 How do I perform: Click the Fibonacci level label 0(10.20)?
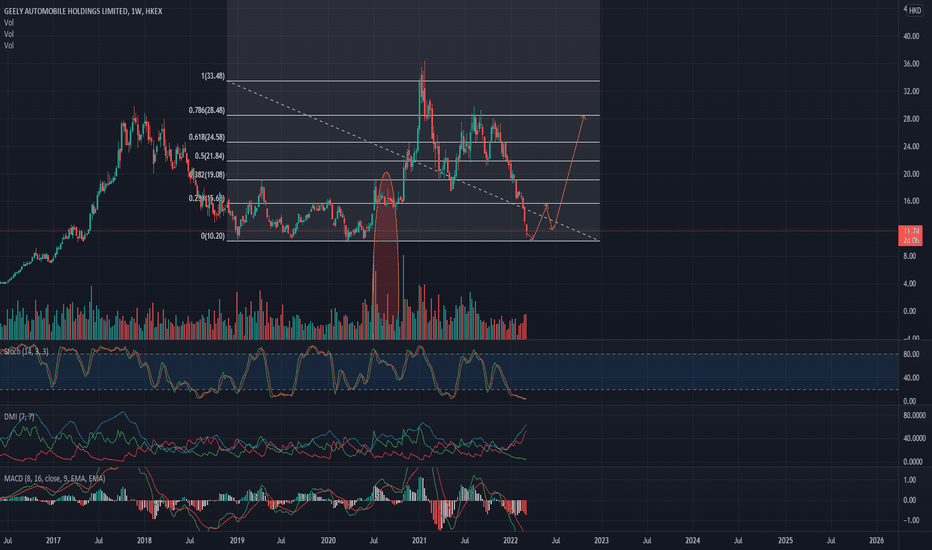tap(213, 236)
